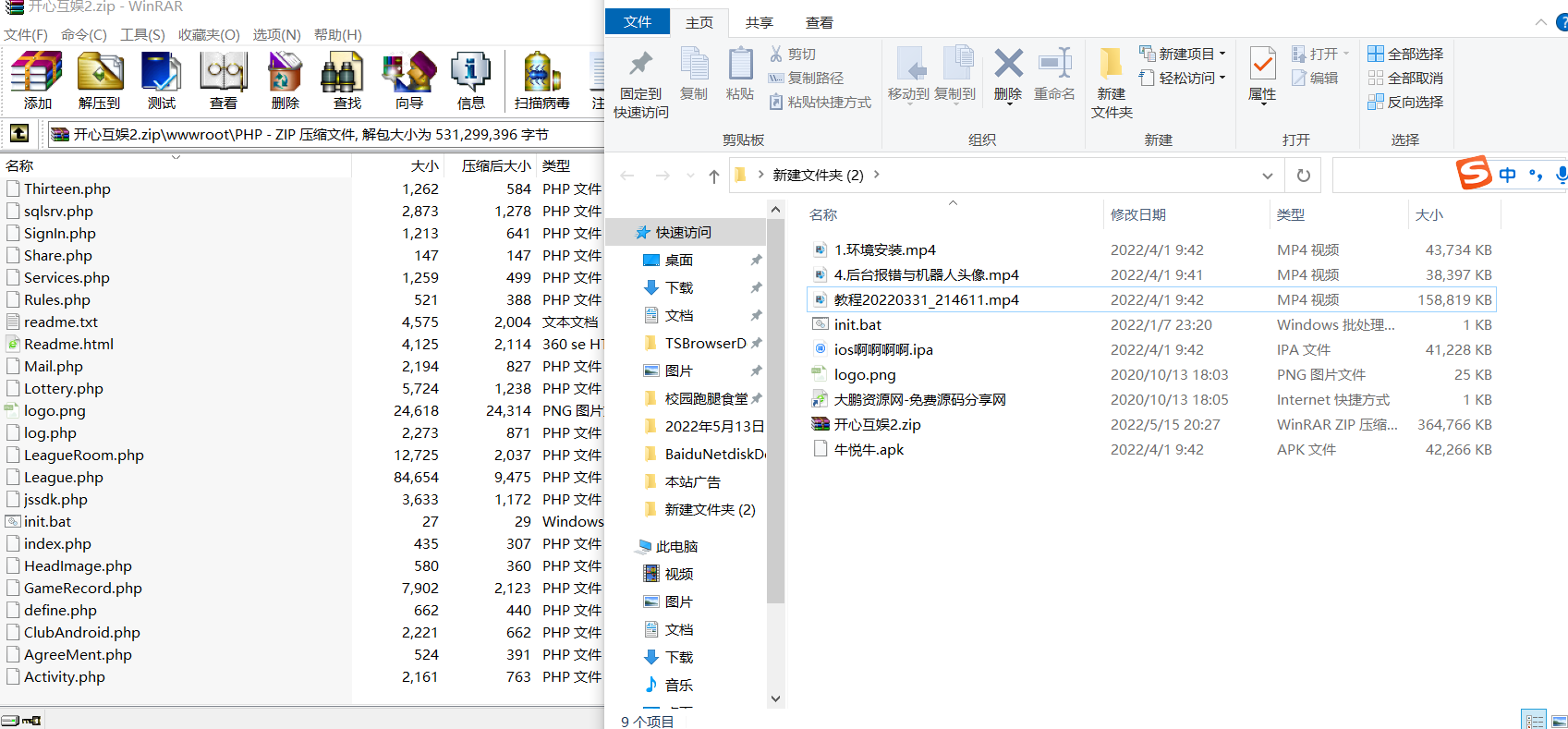This screenshot has height=729, width=1568.
Task: Click the Scan Virus (扫描病毒) icon
Action: coord(541,79)
